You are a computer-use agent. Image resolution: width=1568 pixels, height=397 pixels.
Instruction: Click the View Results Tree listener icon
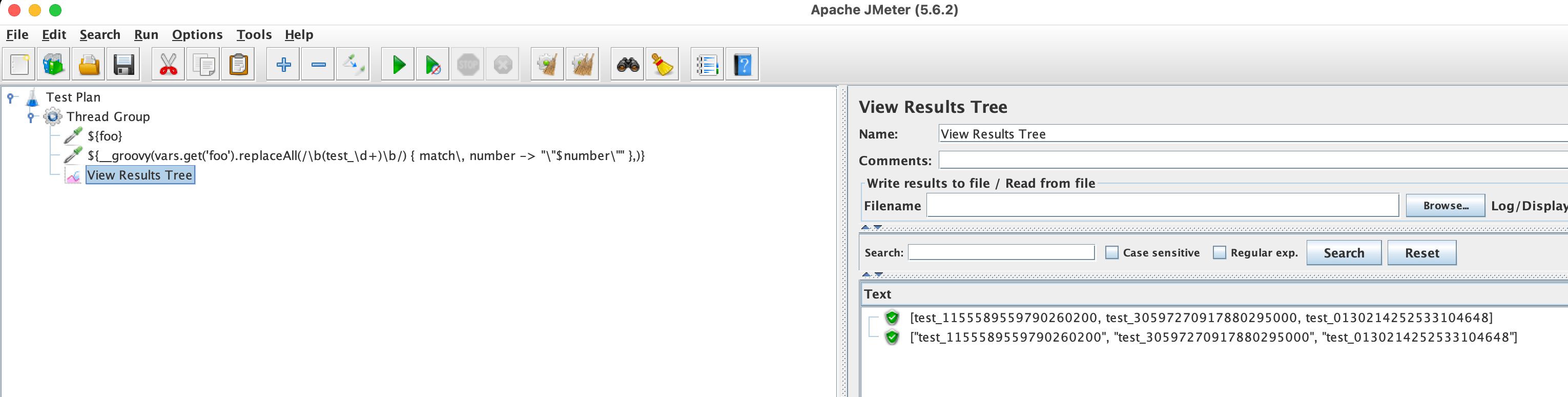click(x=73, y=175)
